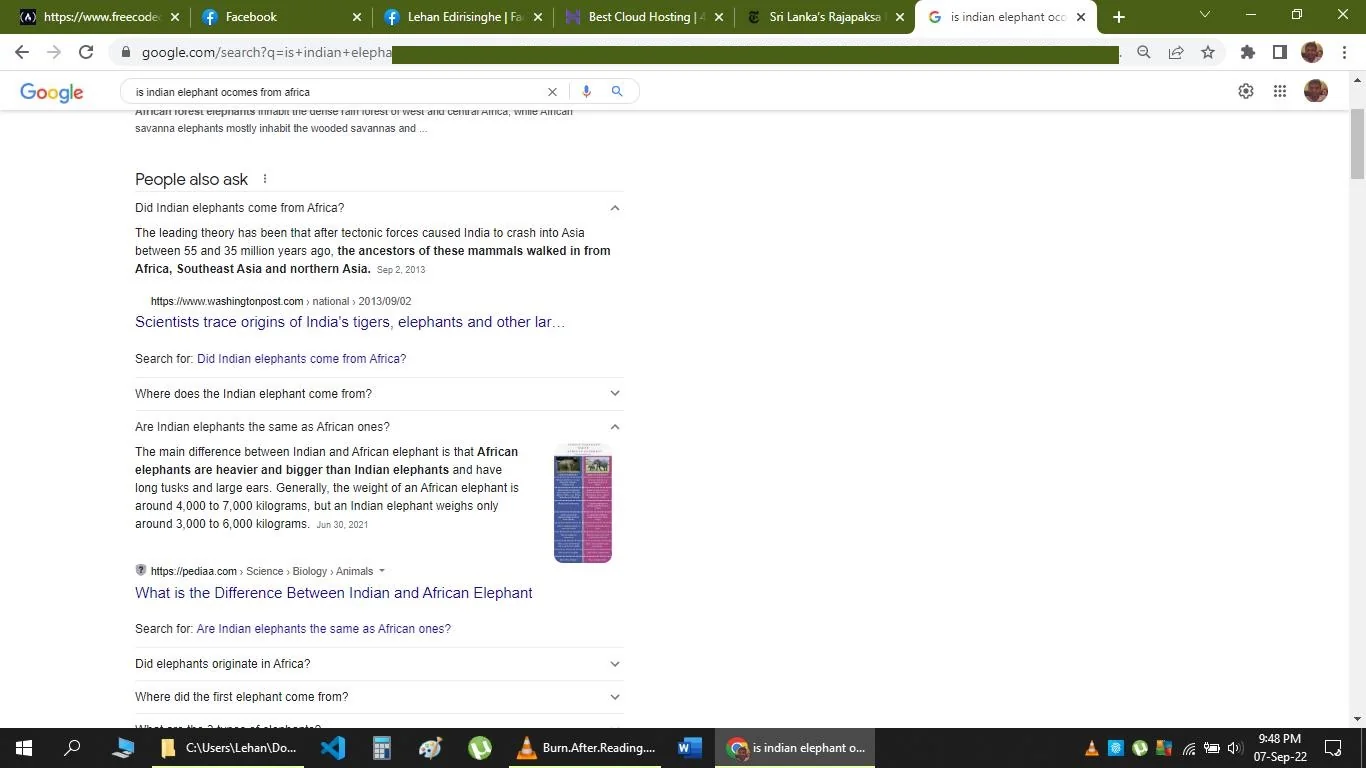
Task: Switch to Visual Studio Code from the taskbar
Action: coord(333,748)
